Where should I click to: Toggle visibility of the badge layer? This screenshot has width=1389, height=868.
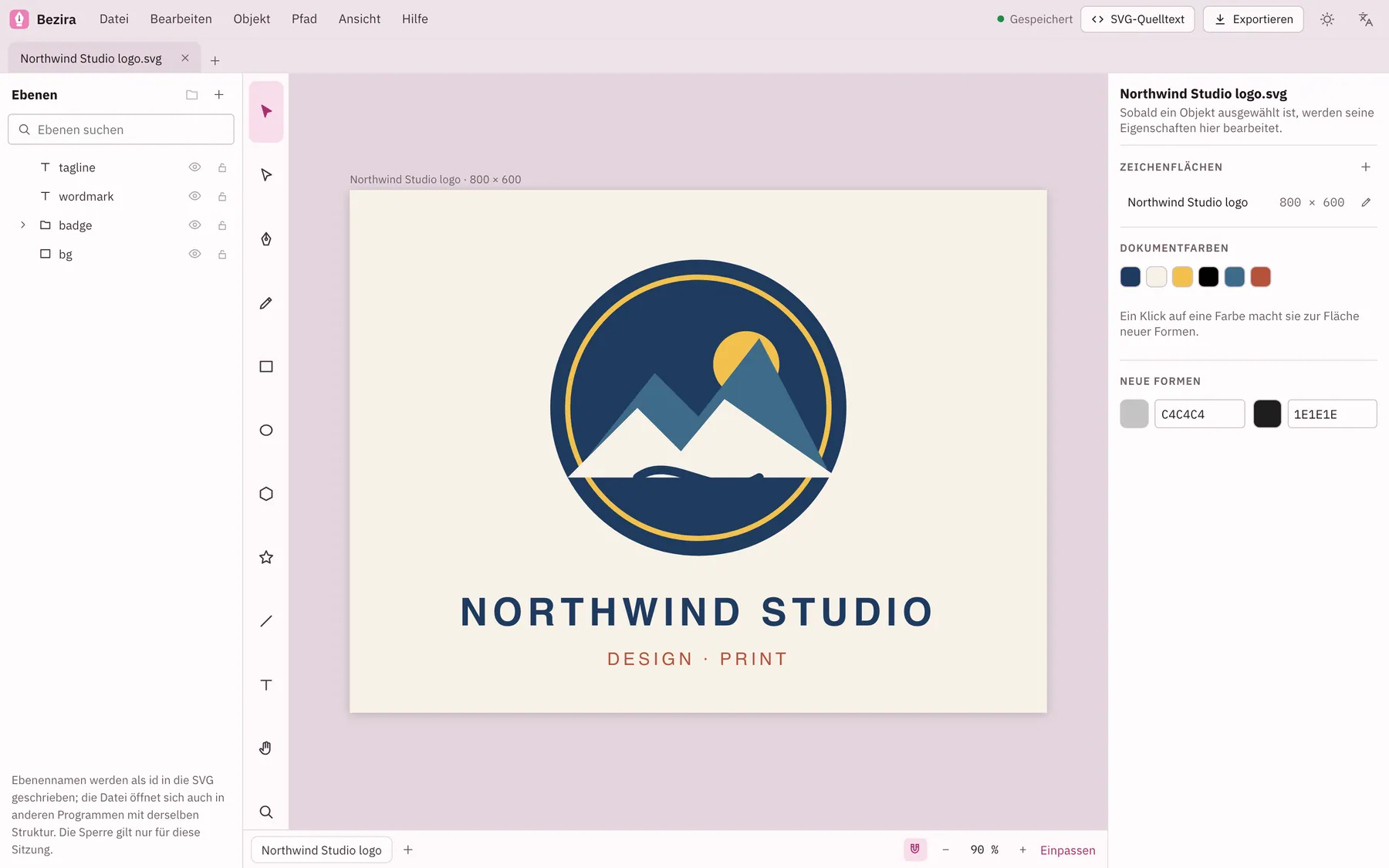pyautogui.click(x=195, y=225)
